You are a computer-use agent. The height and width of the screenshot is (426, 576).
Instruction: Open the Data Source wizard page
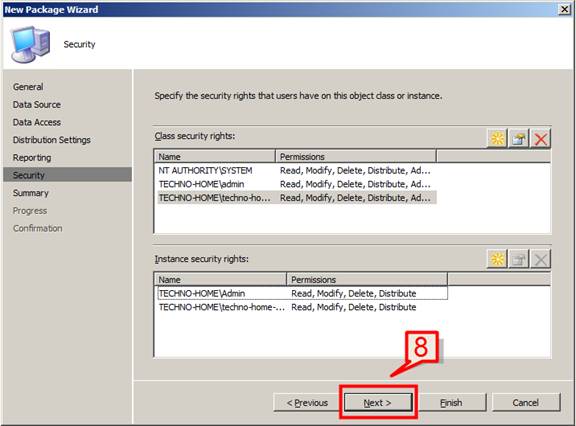pyautogui.click(x=37, y=105)
